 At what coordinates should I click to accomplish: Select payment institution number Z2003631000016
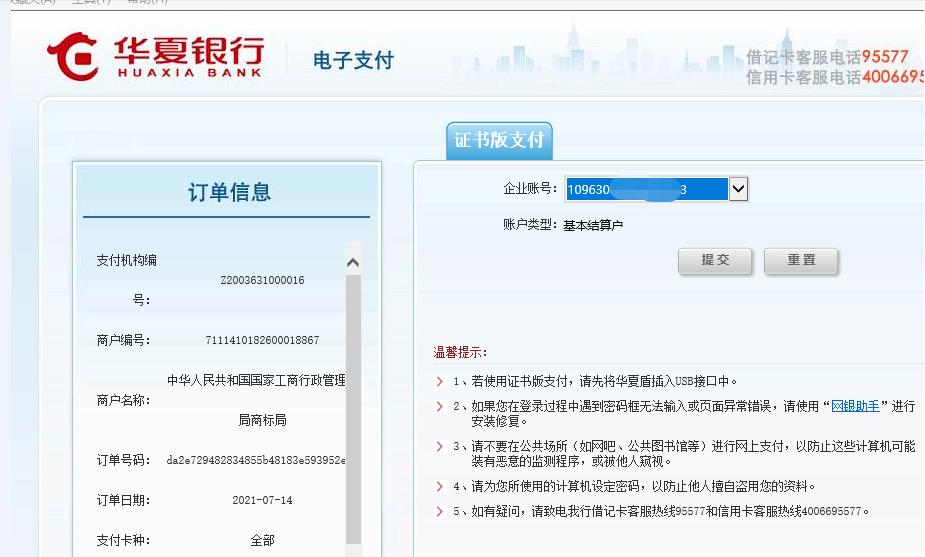pyautogui.click(x=263, y=280)
